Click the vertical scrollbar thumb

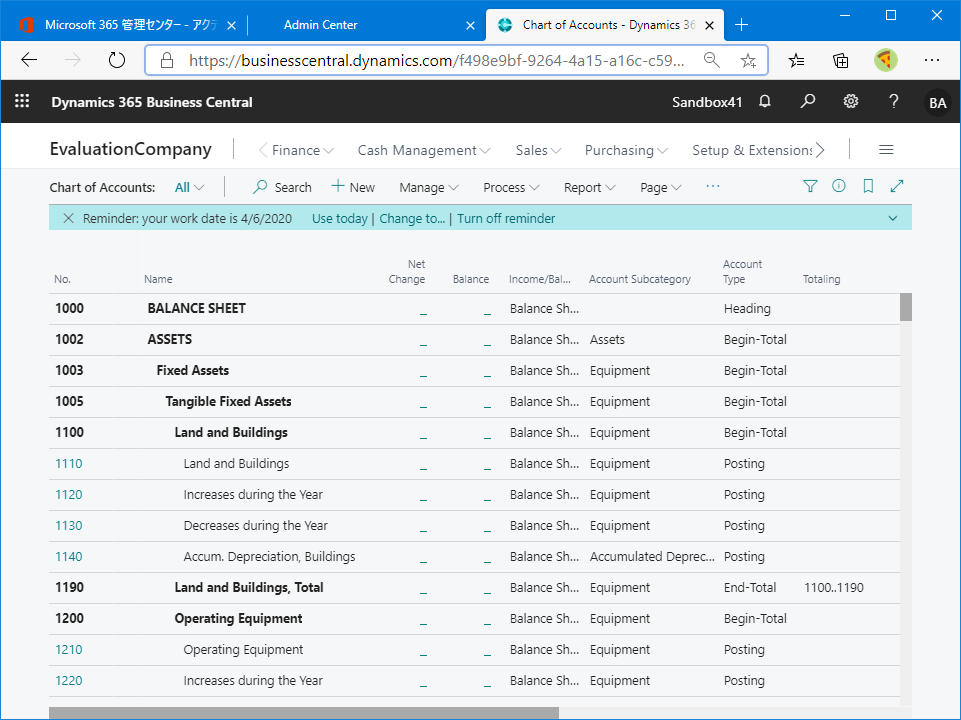pos(906,307)
